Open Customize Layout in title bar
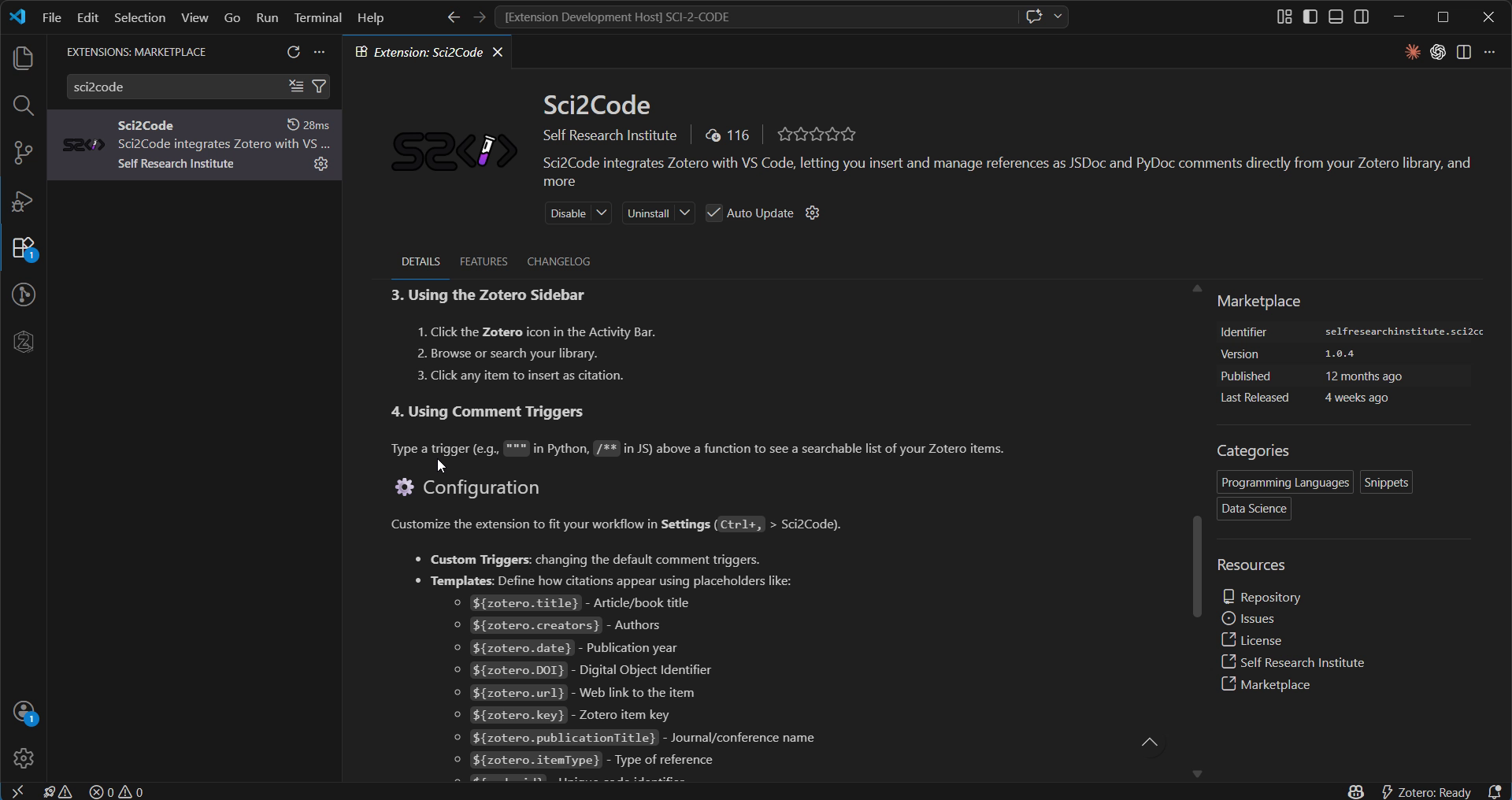The width and height of the screenshot is (1512, 800). (1284, 17)
